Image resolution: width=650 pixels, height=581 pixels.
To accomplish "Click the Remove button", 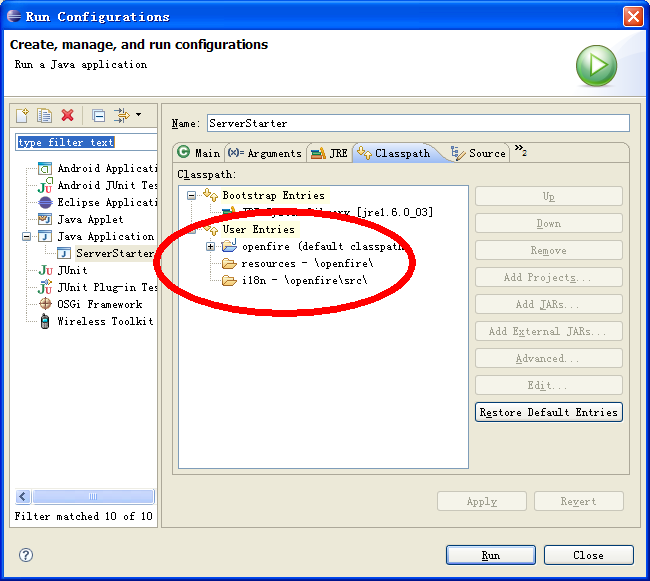I will click(549, 250).
